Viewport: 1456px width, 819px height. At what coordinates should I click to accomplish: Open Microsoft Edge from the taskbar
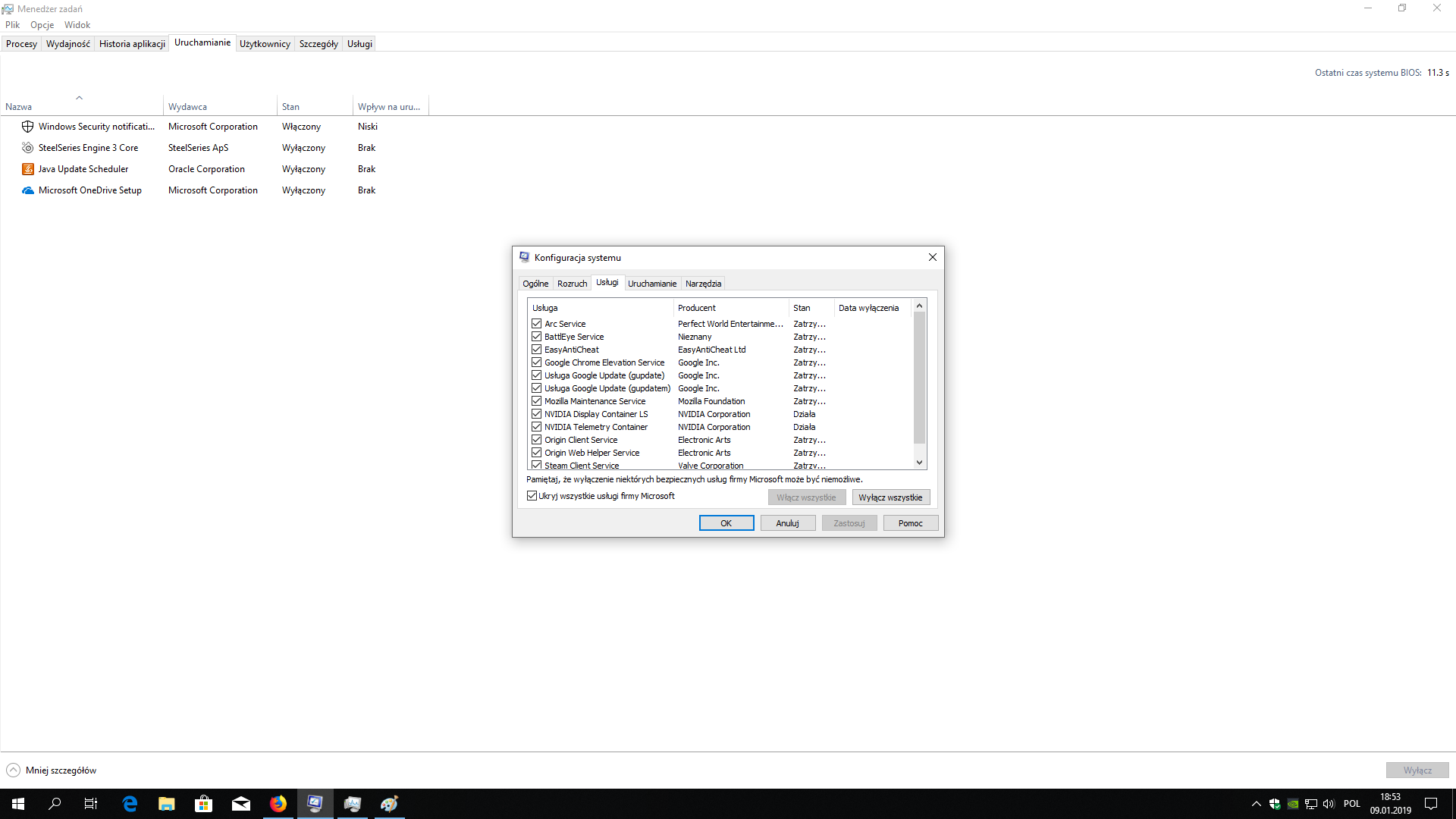[x=130, y=804]
